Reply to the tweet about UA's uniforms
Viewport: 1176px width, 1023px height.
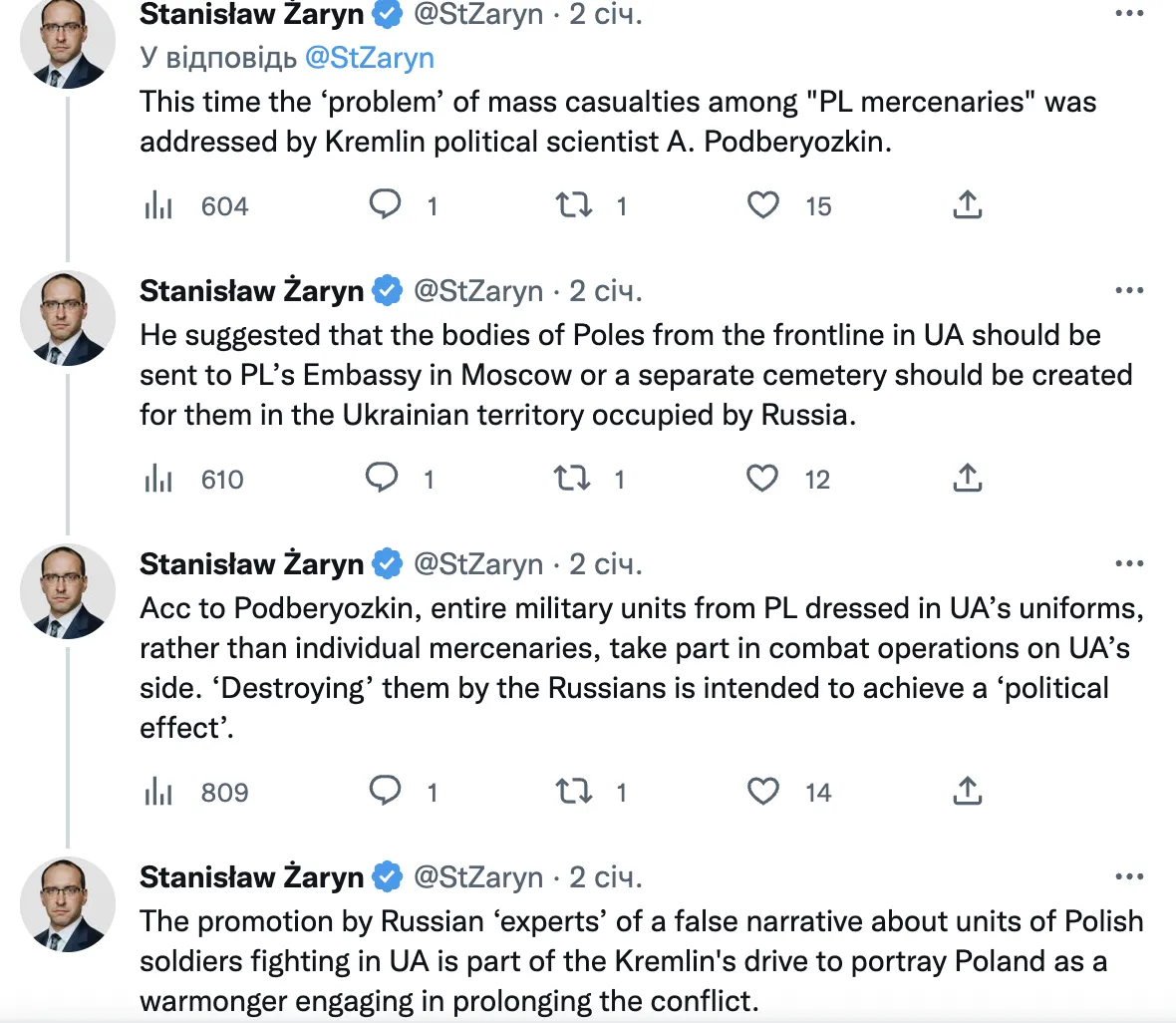[x=385, y=793]
